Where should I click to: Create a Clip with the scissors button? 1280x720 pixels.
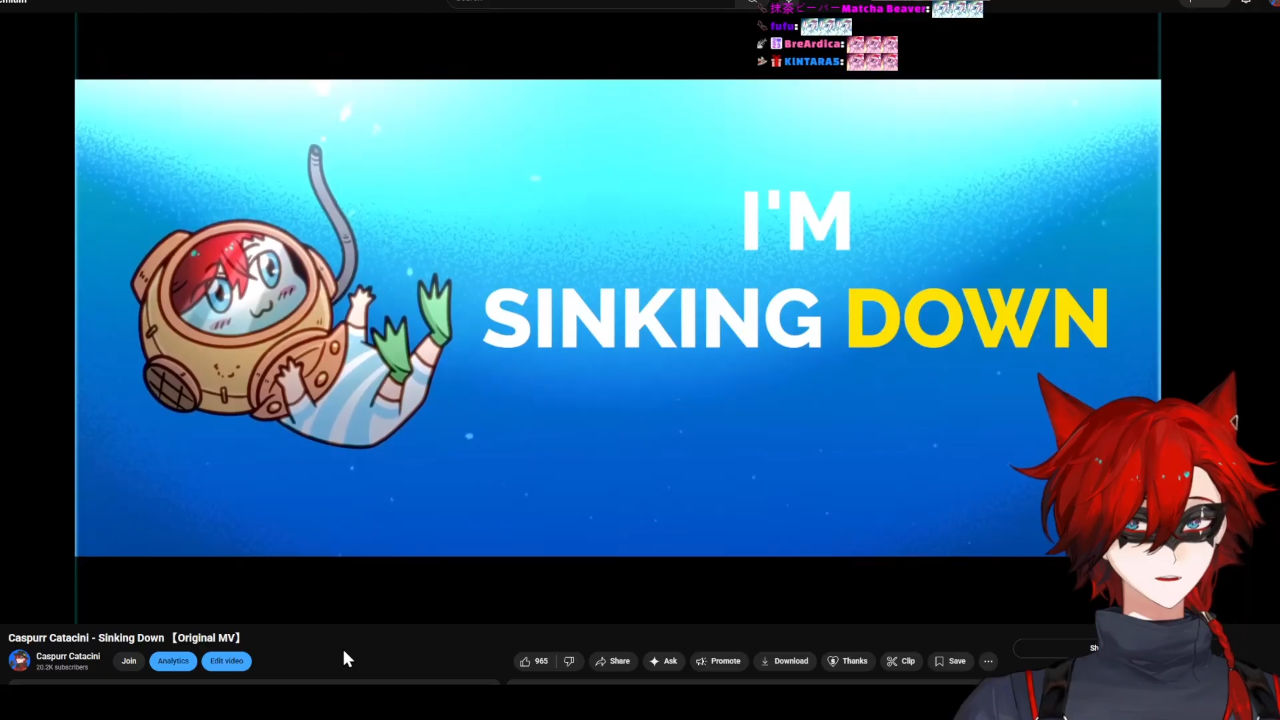point(900,661)
